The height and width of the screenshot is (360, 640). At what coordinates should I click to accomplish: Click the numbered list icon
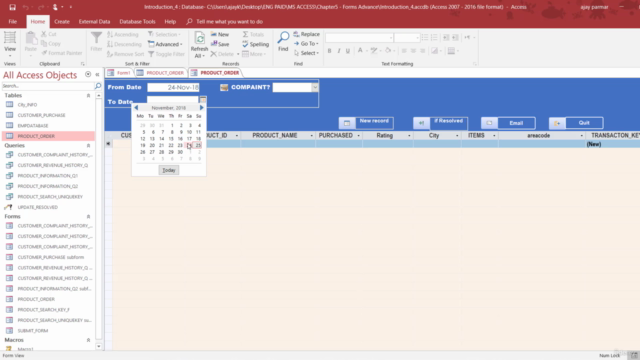click(x=434, y=38)
